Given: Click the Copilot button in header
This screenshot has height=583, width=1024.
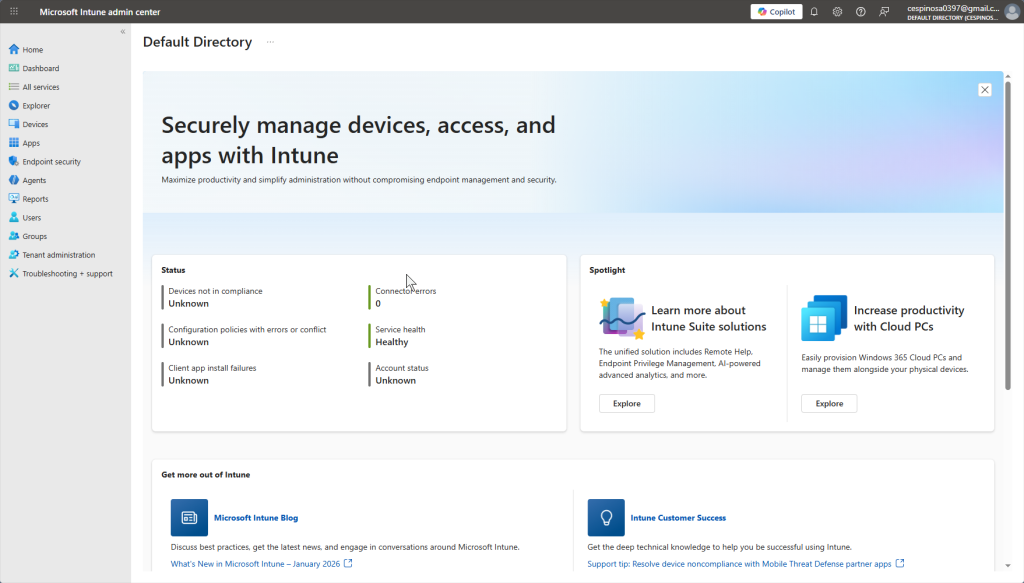Looking at the screenshot, I should (x=776, y=12).
